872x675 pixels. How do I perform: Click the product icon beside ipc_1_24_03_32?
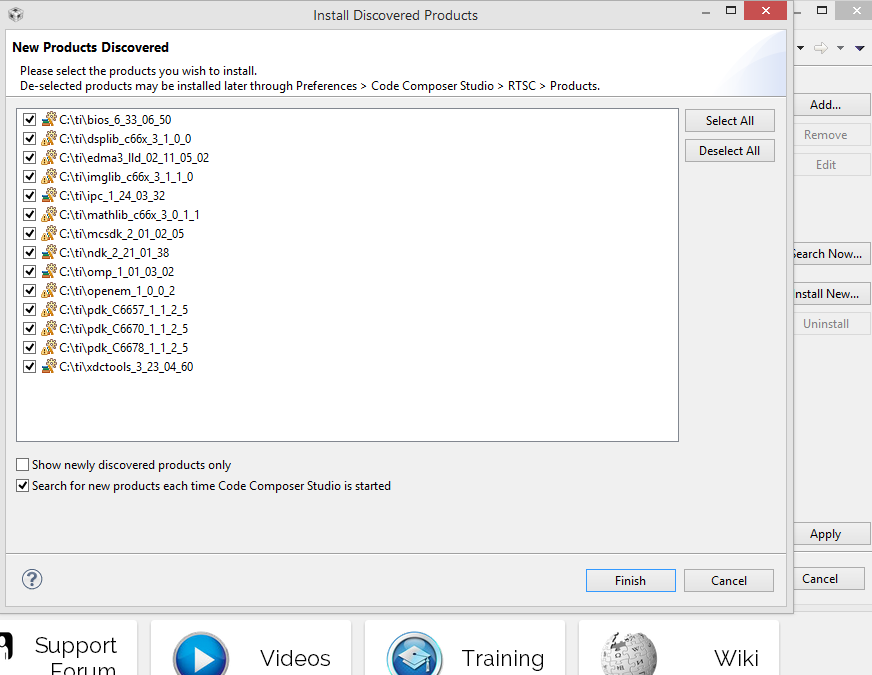(x=49, y=195)
